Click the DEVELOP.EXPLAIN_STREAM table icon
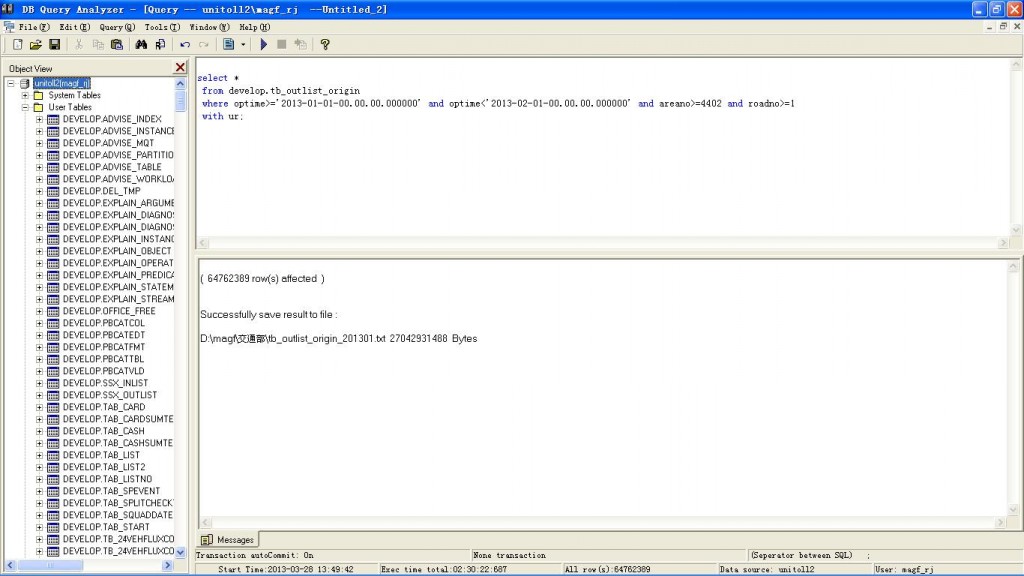The height and width of the screenshot is (576, 1024). click(x=53, y=299)
